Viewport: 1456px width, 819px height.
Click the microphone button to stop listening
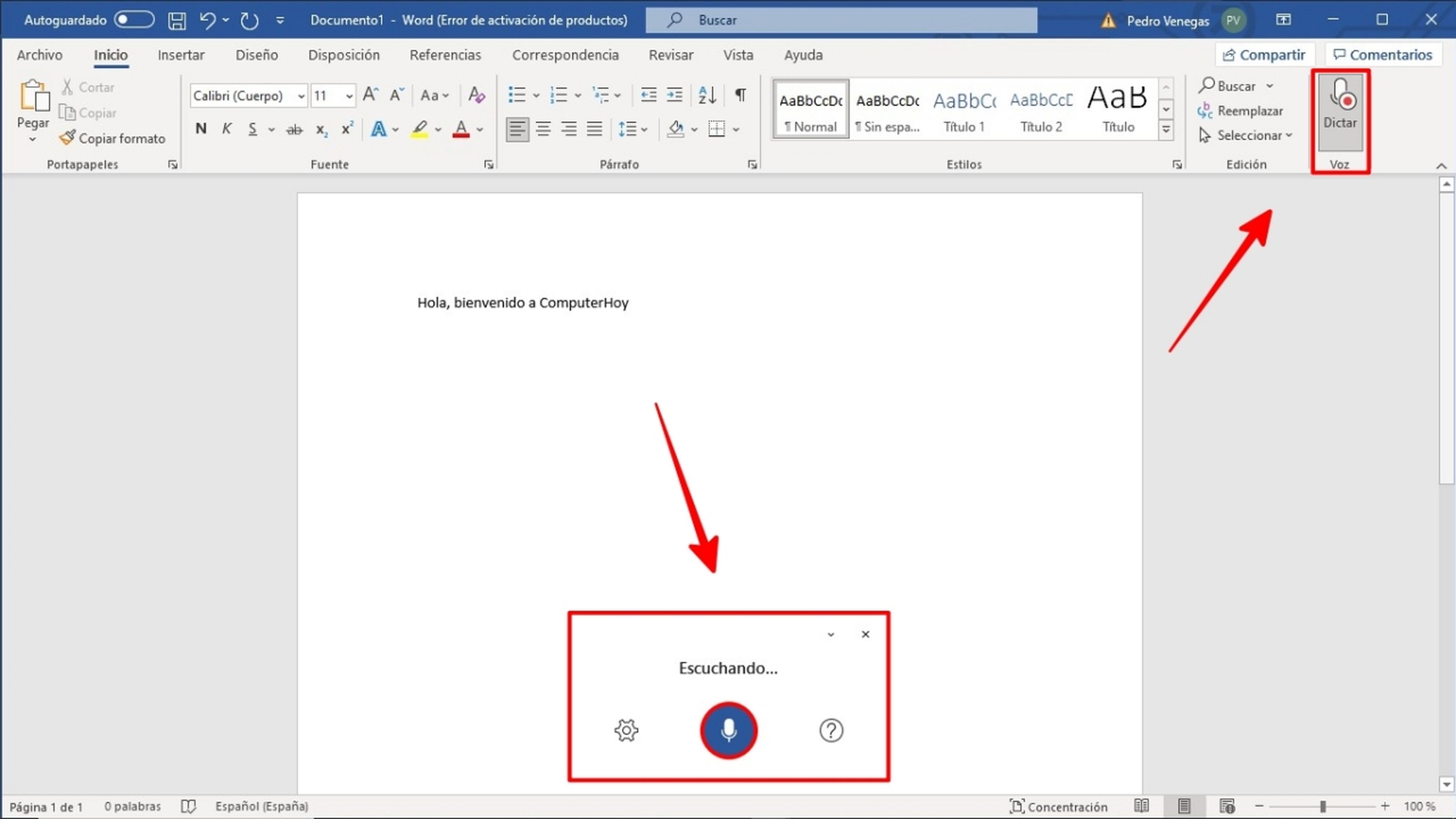[x=728, y=730]
